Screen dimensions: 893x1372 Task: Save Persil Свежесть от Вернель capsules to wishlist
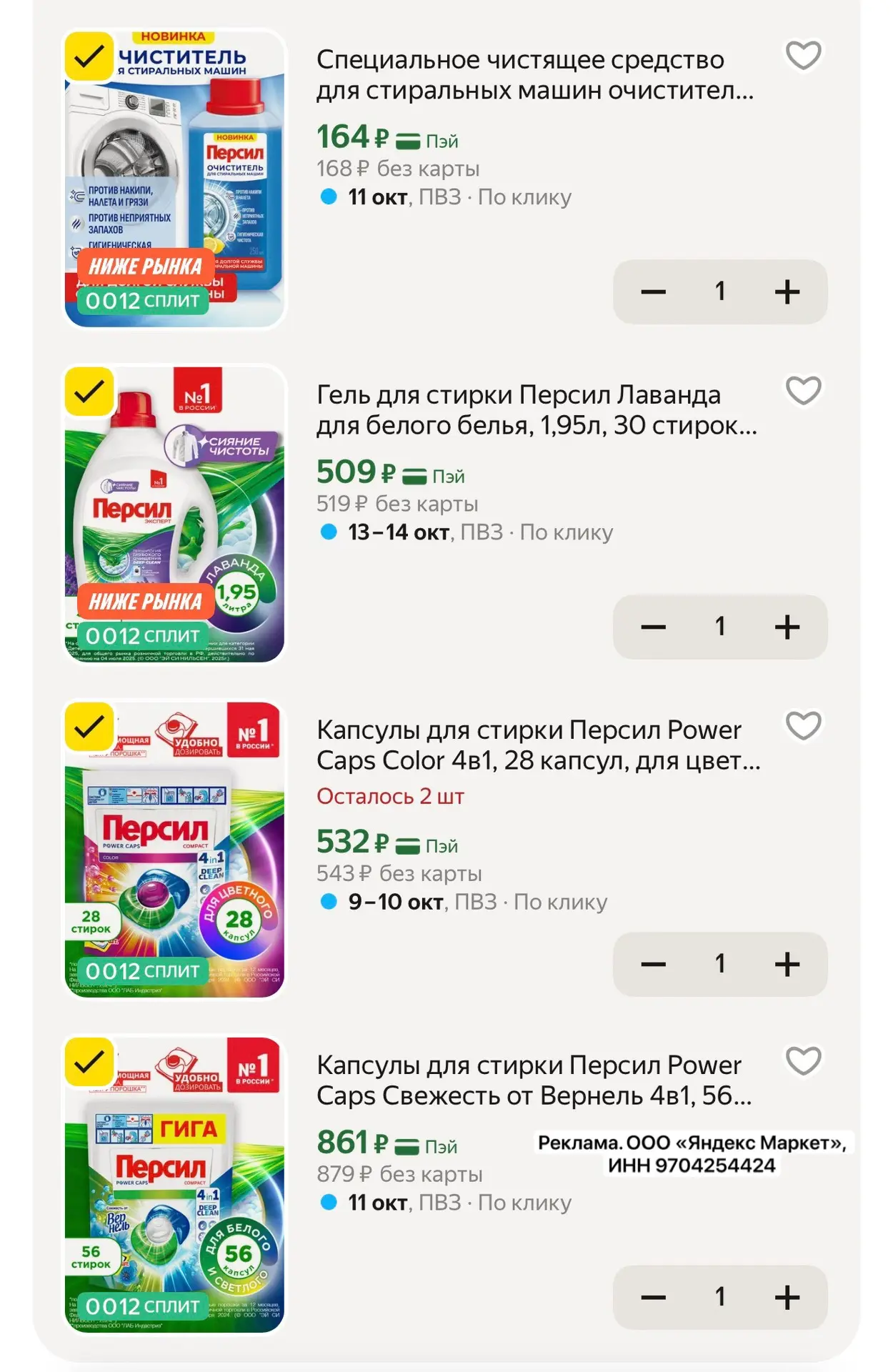click(x=804, y=1061)
